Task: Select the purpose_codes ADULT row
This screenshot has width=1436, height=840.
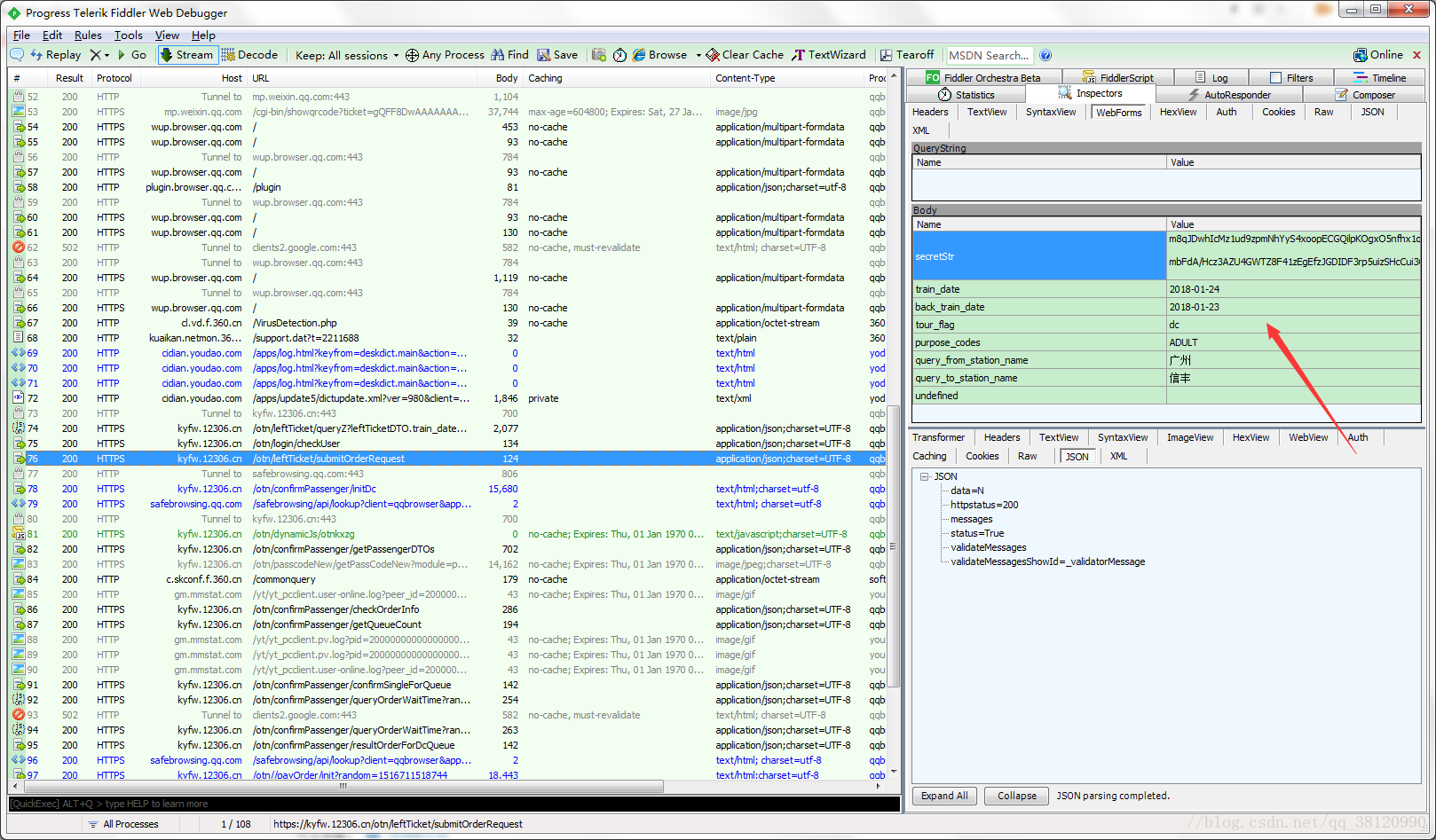Action: pyautogui.click(x=1167, y=342)
